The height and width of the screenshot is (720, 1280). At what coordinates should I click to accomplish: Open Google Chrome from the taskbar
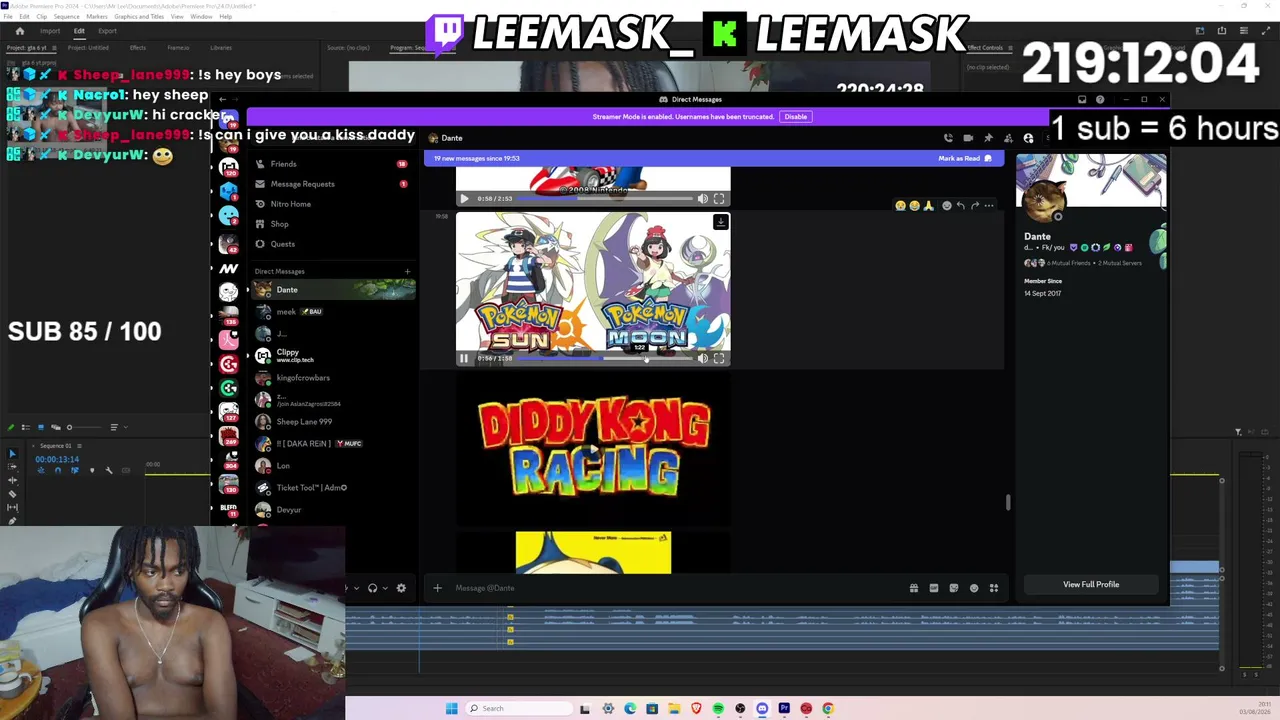coord(828,709)
